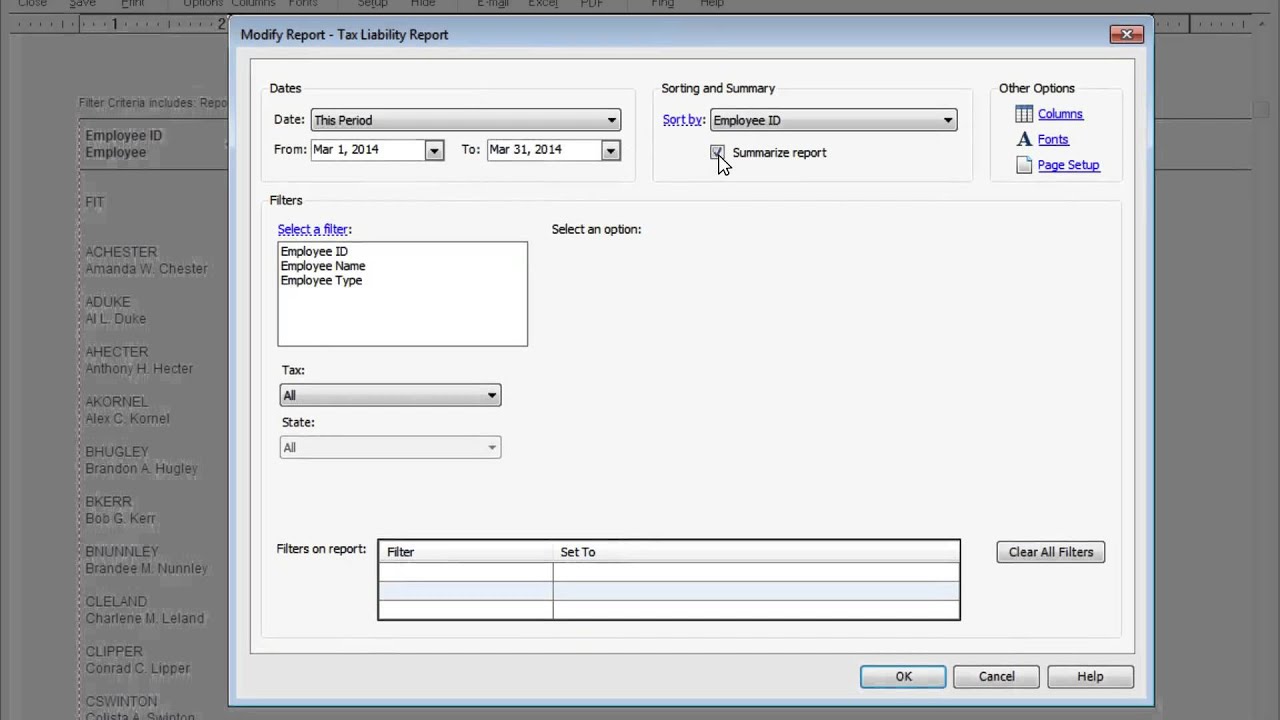The image size is (1280, 720).
Task: Click the From date field showing Mar 1, 2014
Action: (366, 150)
